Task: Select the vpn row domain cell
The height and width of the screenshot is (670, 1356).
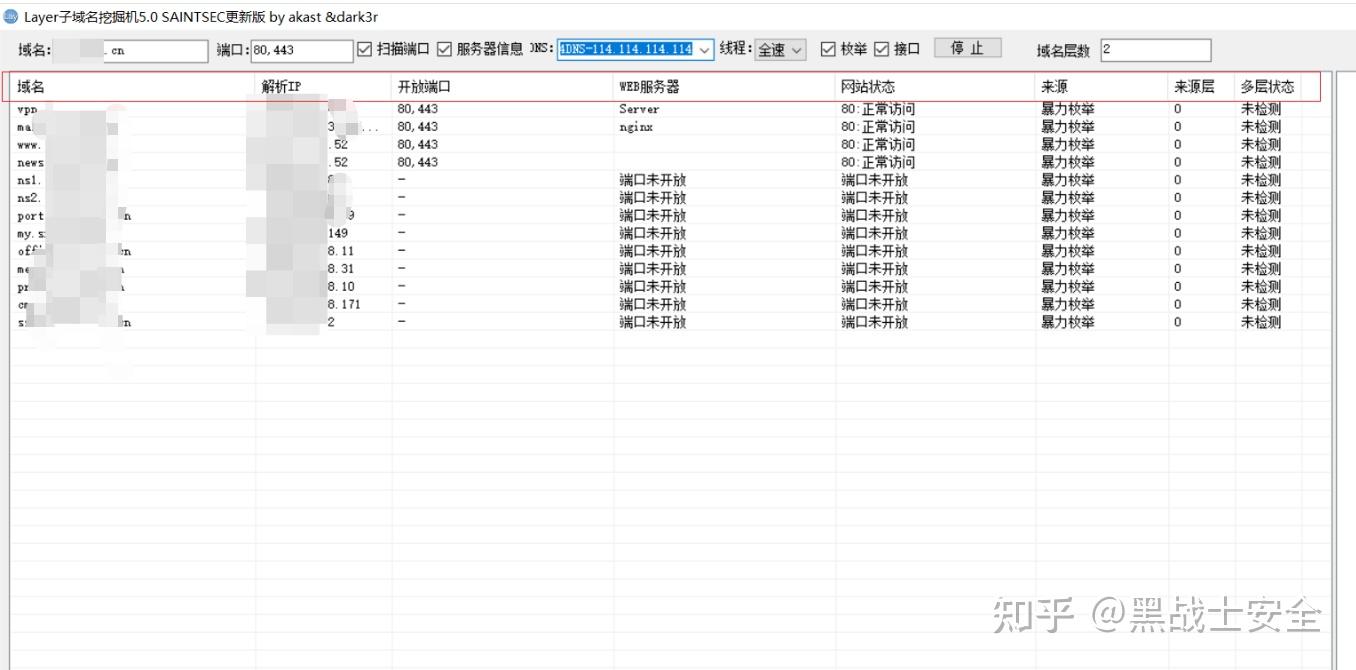Action: click(x=133, y=109)
